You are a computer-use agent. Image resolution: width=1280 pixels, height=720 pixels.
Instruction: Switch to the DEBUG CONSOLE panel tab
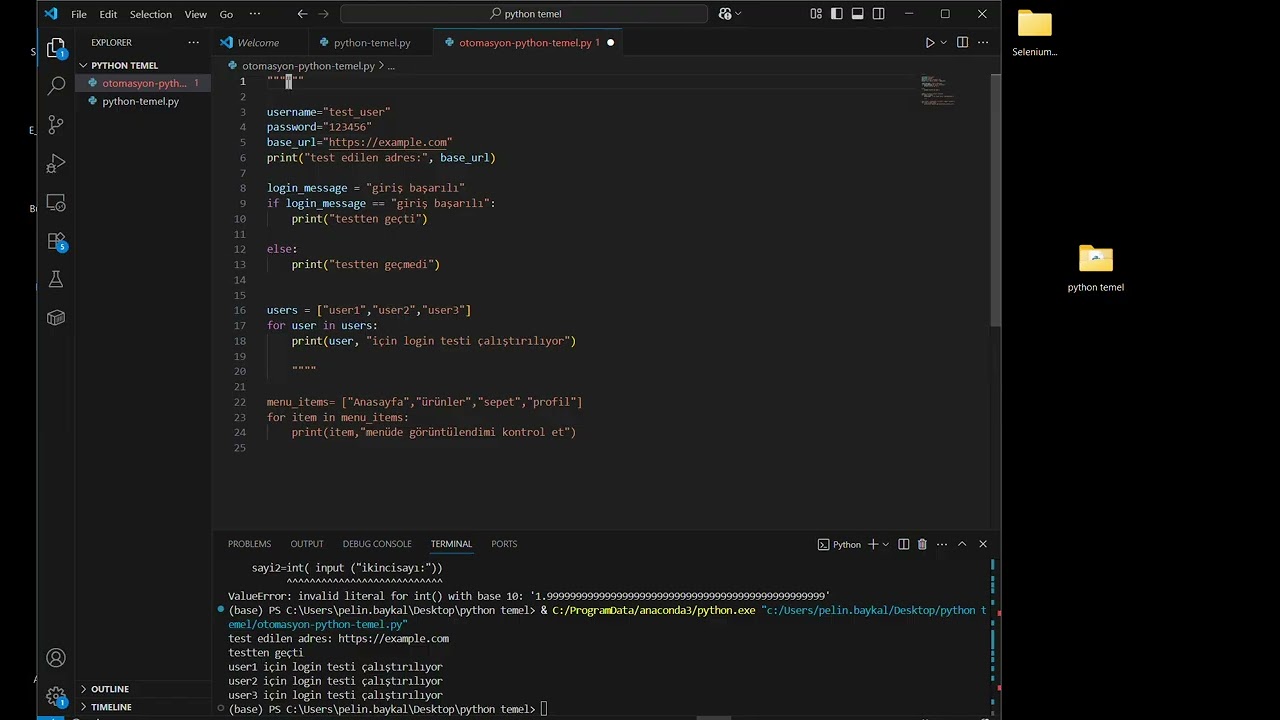(377, 544)
